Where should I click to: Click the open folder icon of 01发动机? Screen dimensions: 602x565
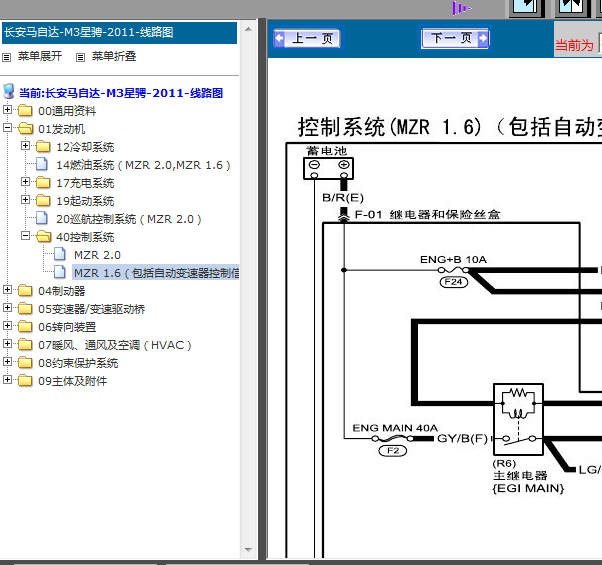(x=25, y=129)
